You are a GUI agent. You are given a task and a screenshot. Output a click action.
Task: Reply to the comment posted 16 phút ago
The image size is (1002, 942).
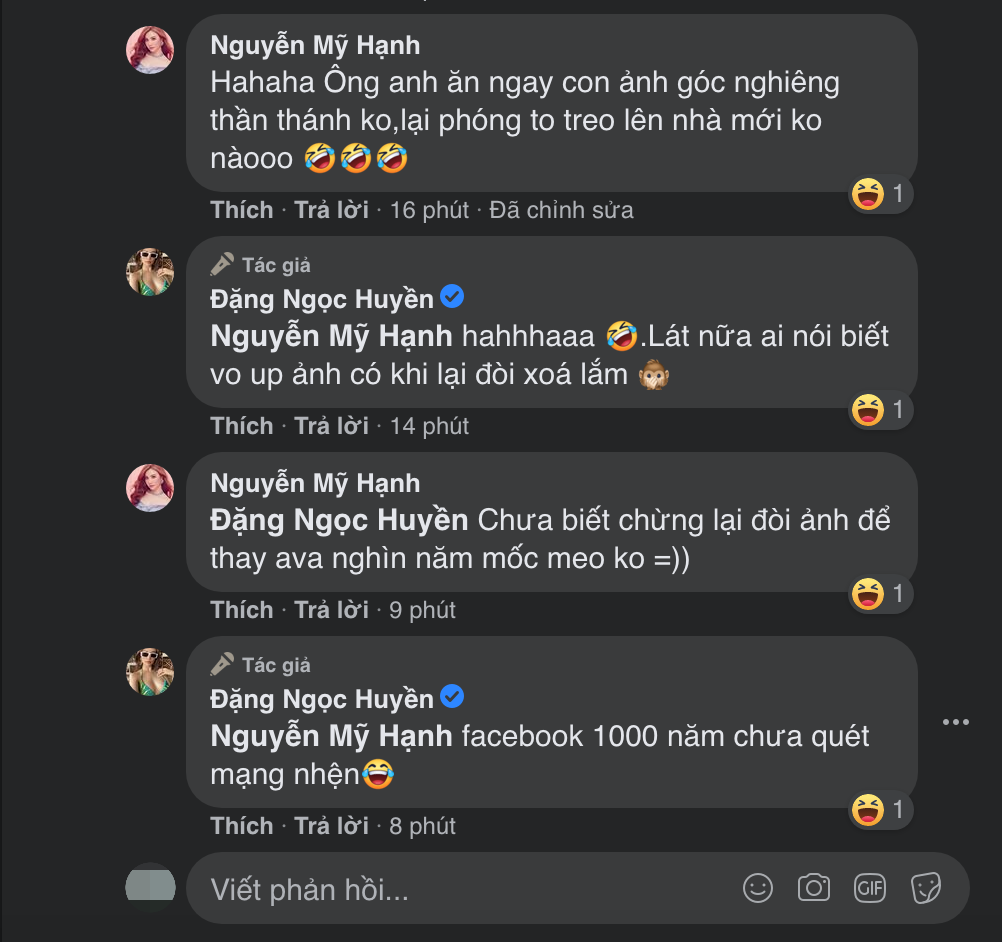point(331,210)
